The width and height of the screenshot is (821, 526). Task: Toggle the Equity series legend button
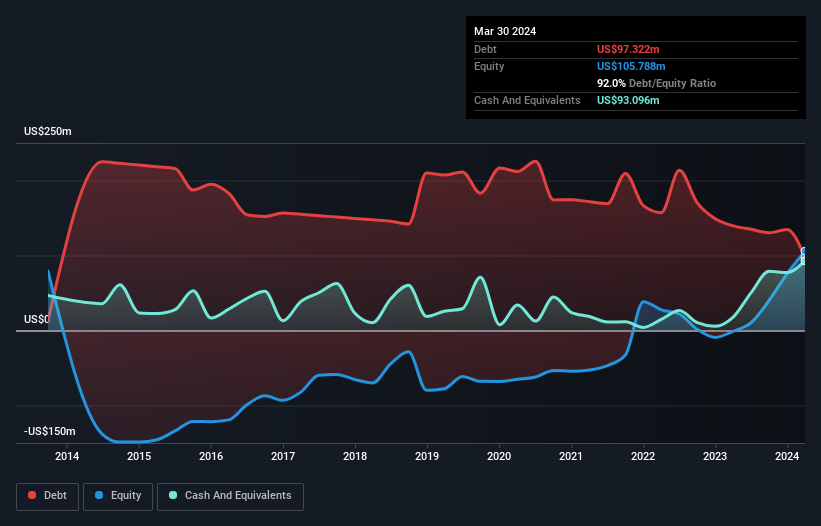point(118,496)
